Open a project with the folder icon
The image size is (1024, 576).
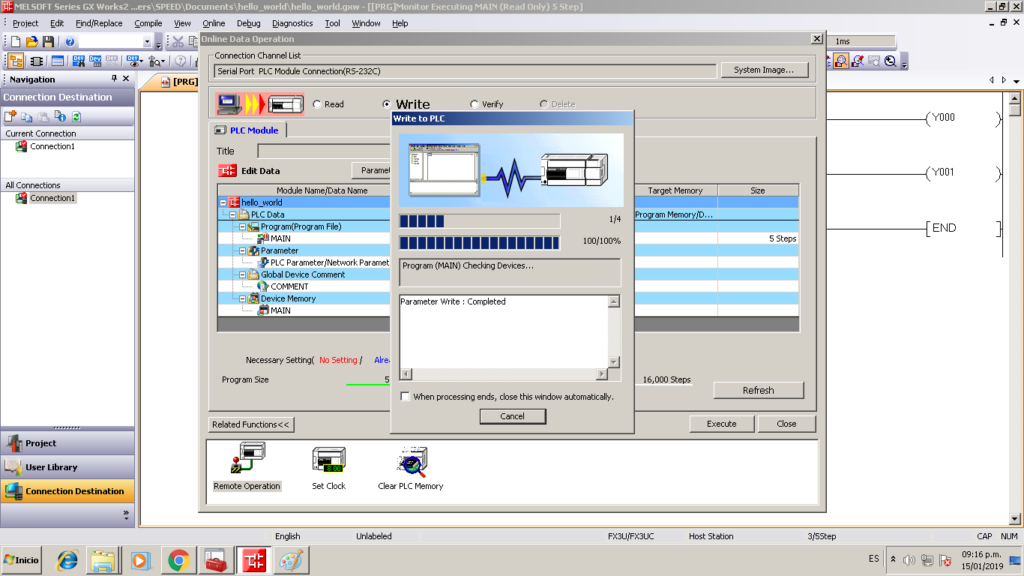(31, 42)
